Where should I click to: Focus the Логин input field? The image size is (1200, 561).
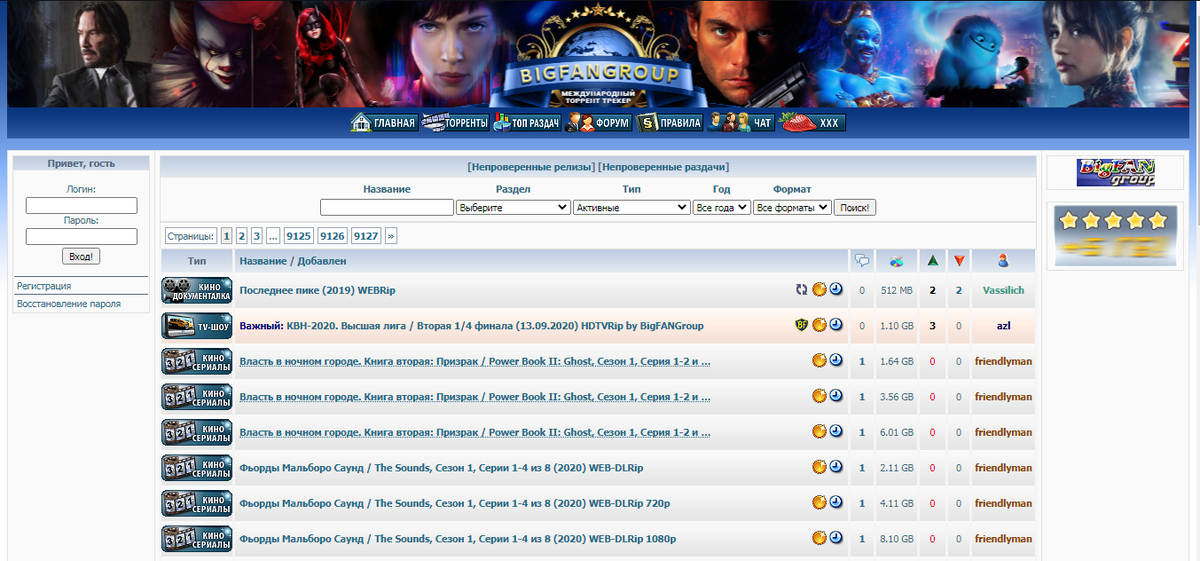click(81, 205)
